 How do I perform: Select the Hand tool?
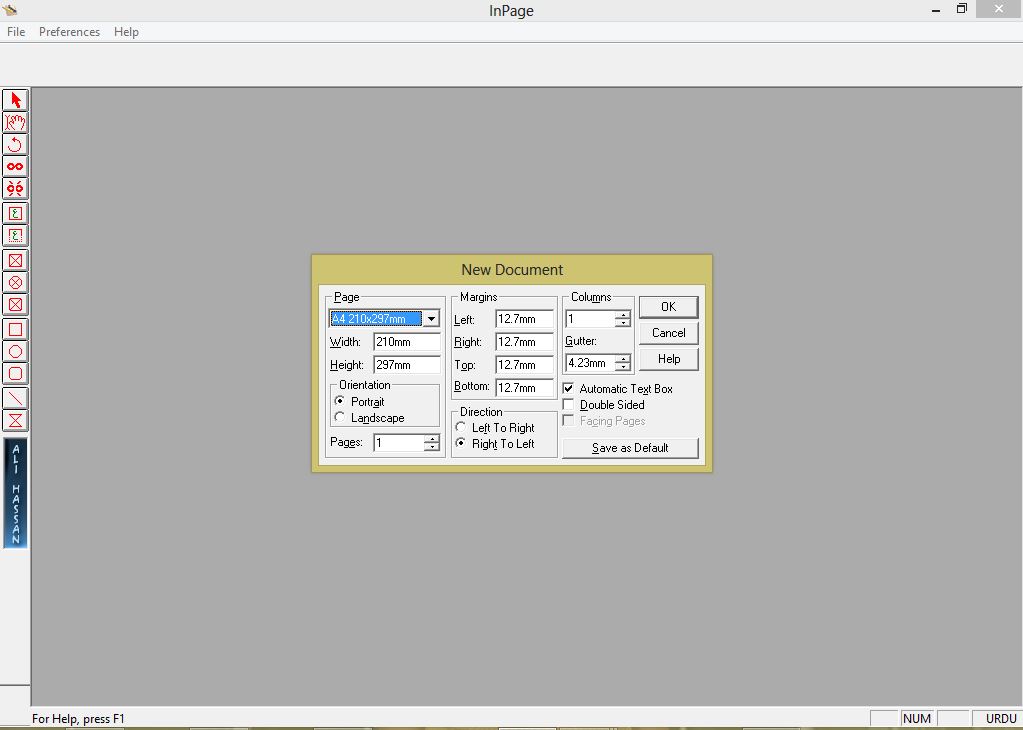[14, 121]
